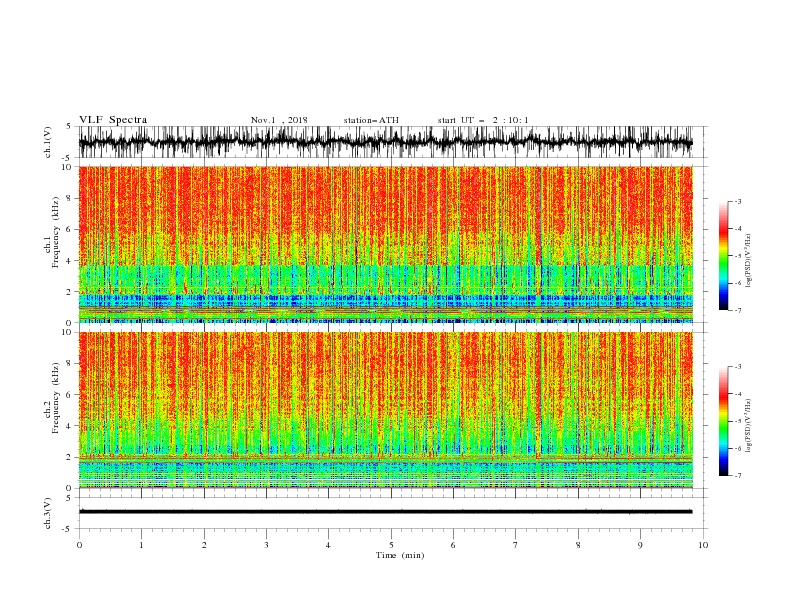792x612 pixels.
Task: Click the "ch.1(V)" waveform axis label
Action: pos(48,142)
